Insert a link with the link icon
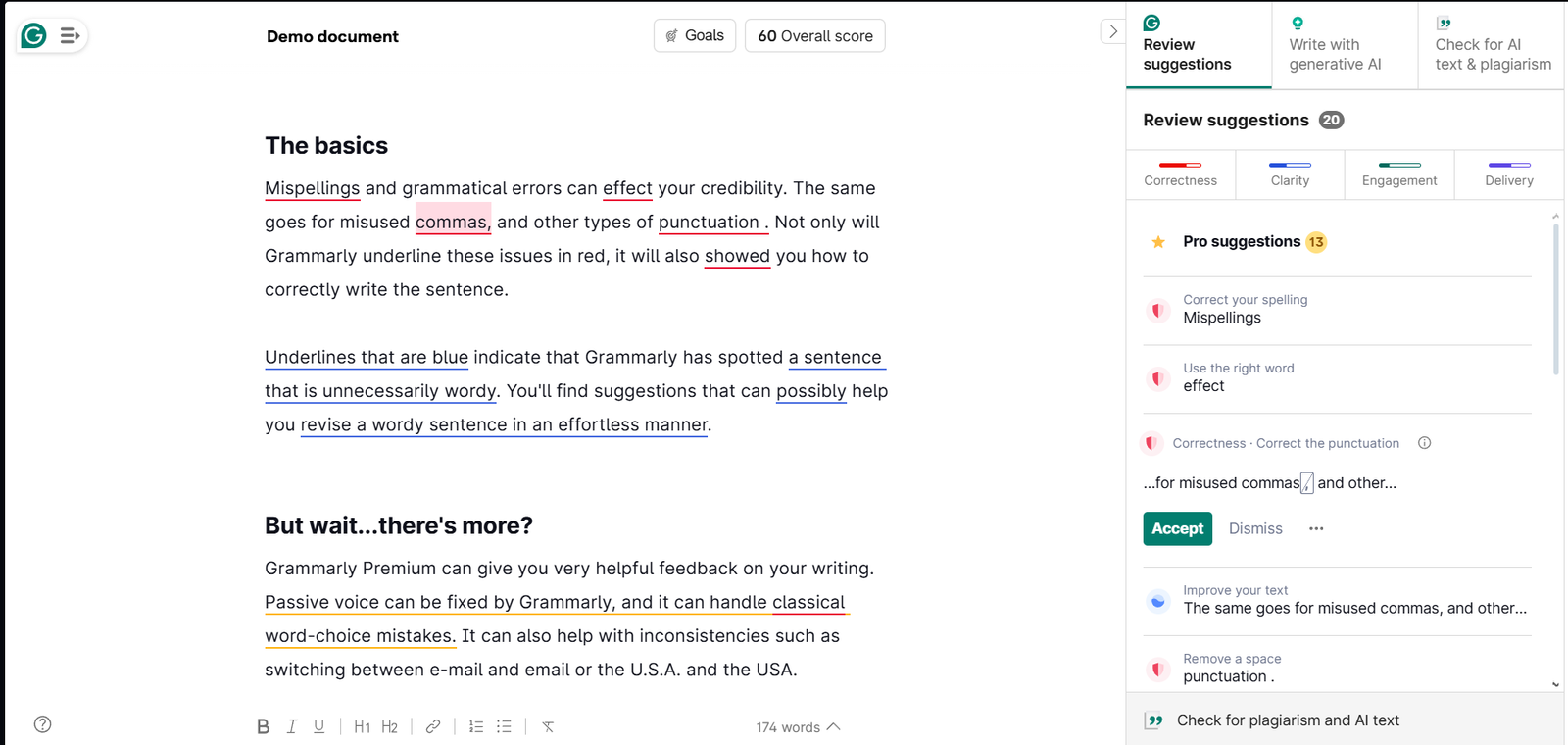 (432, 726)
